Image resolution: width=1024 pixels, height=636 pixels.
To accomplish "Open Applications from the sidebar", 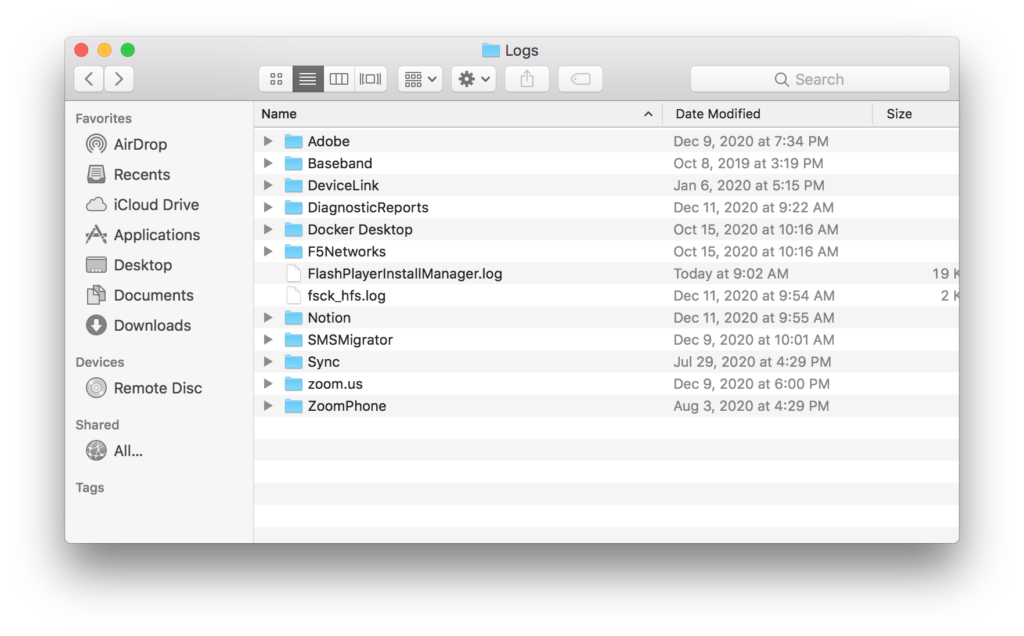I will click(156, 235).
